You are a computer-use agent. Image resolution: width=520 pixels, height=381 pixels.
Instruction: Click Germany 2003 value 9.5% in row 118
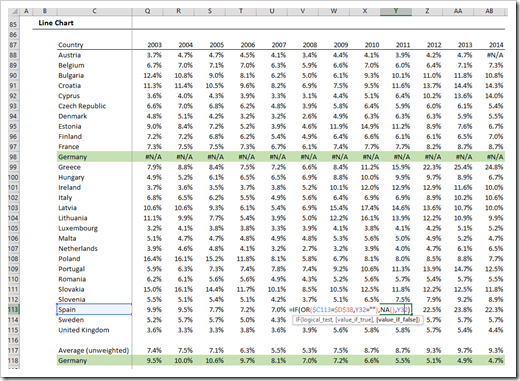153,361
